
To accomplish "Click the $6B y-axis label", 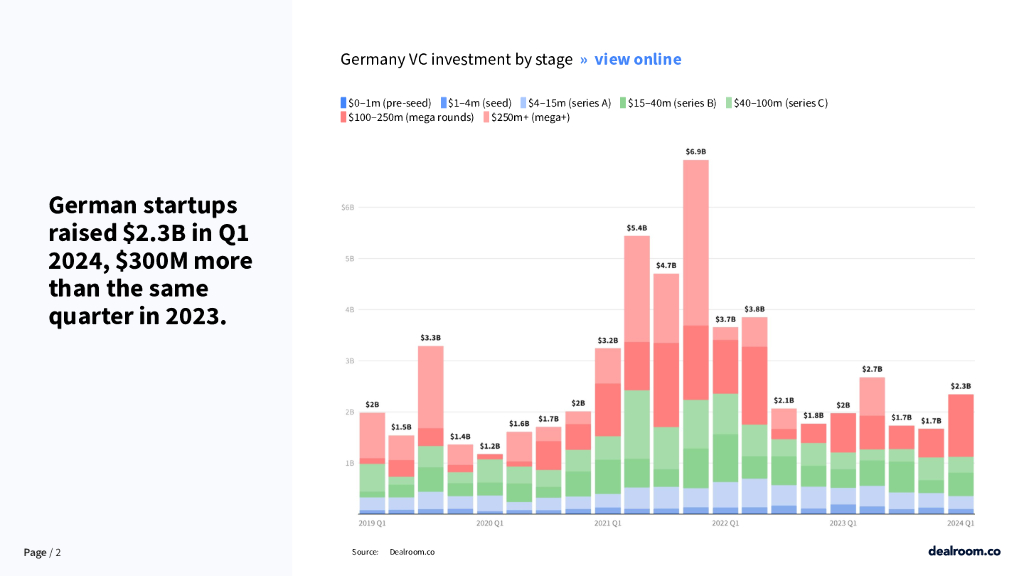I will click(348, 207).
